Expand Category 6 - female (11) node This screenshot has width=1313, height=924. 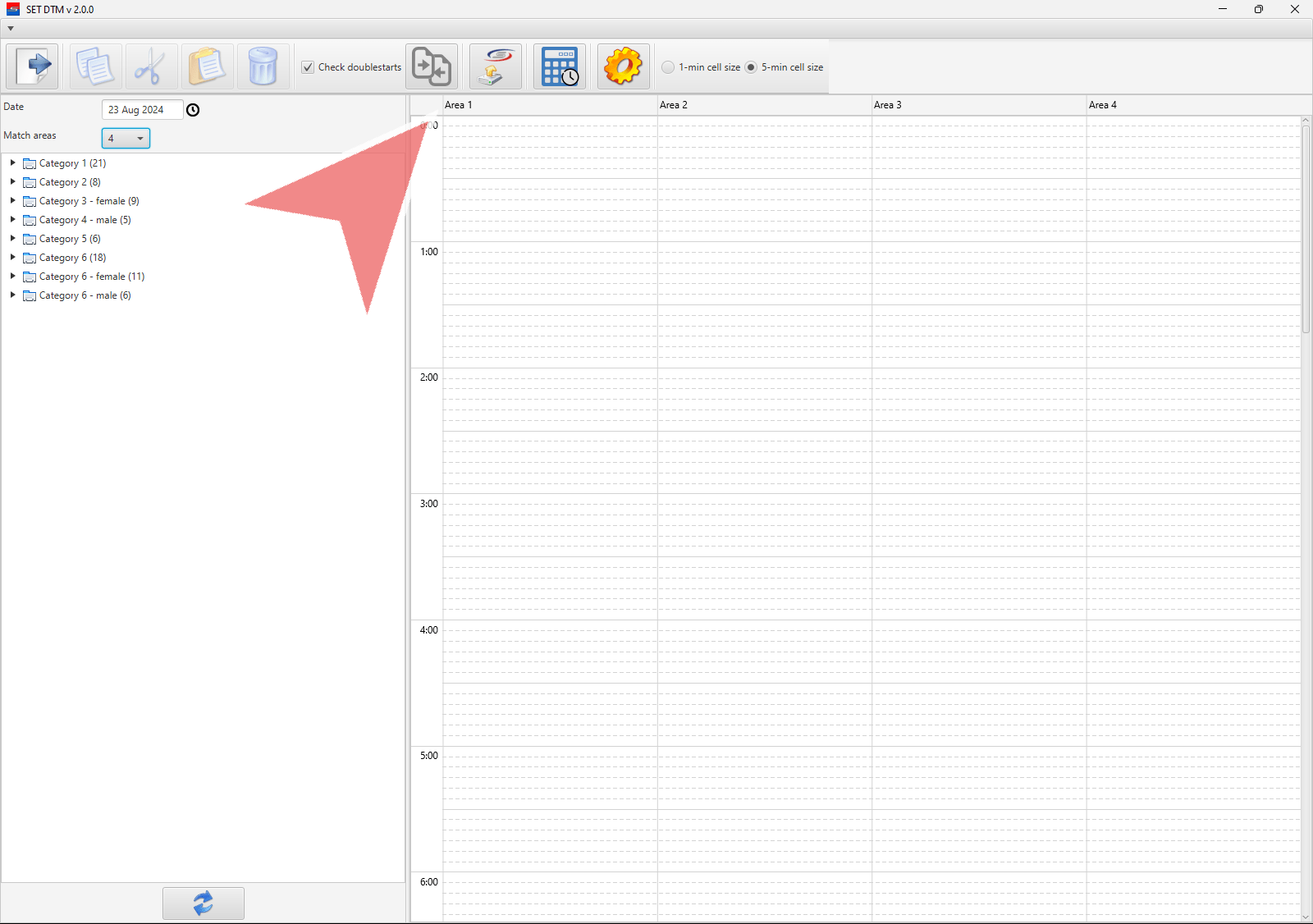[x=13, y=277]
